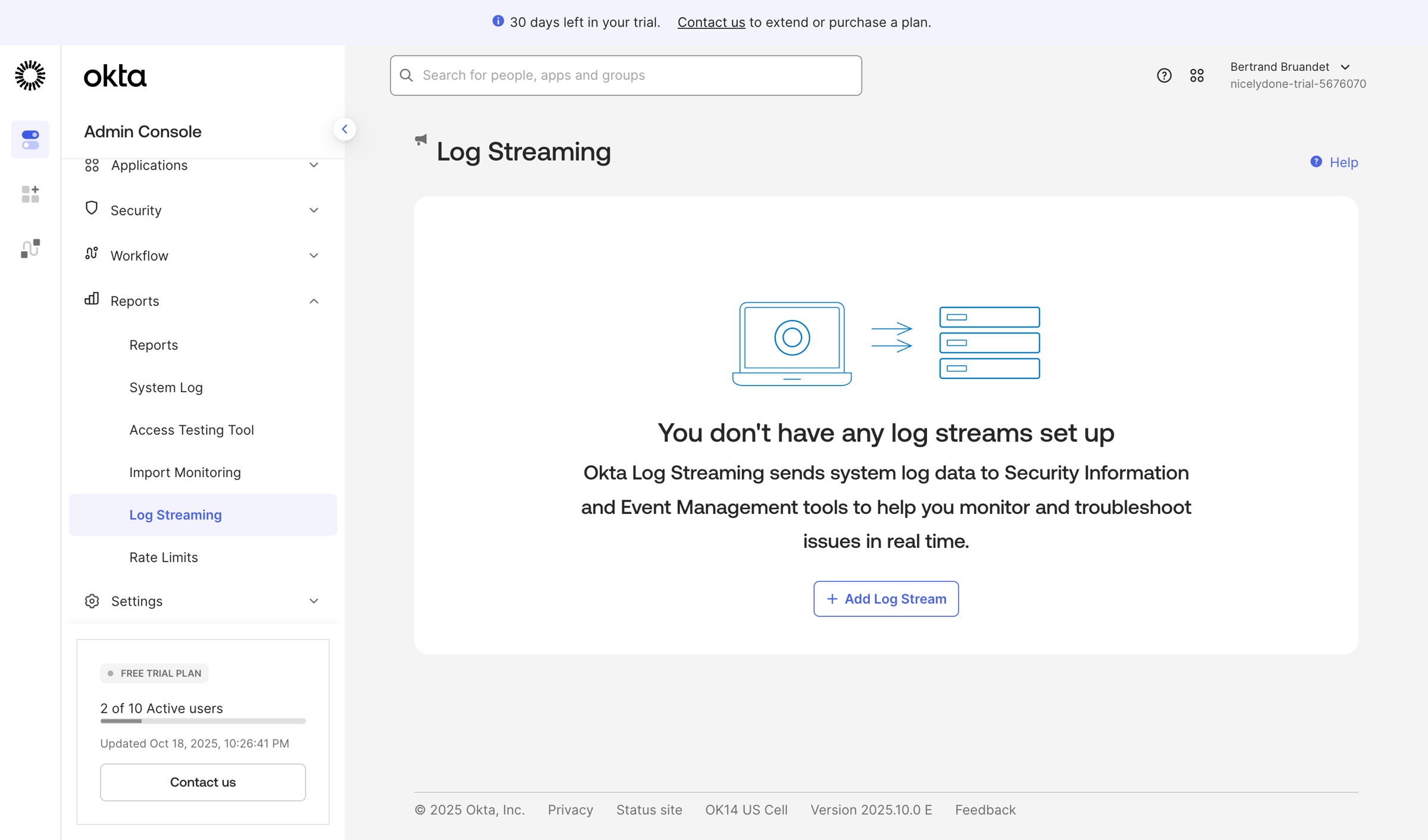Click the Settings gear icon
Viewport: 1428px width, 840px height.
click(92, 601)
